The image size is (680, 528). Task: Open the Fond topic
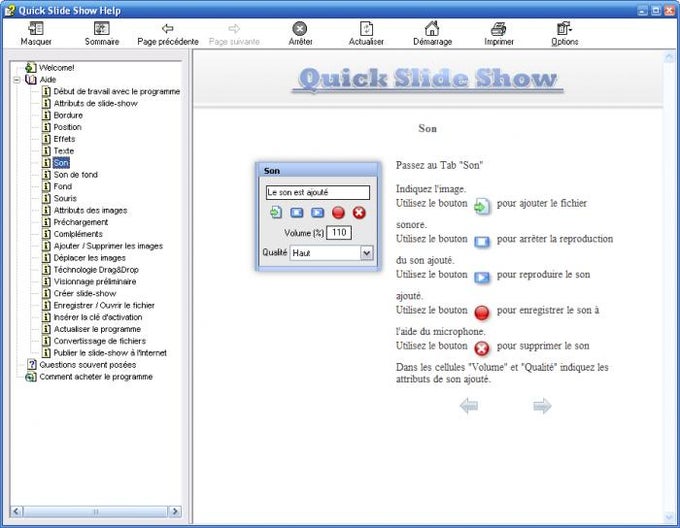tap(62, 186)
